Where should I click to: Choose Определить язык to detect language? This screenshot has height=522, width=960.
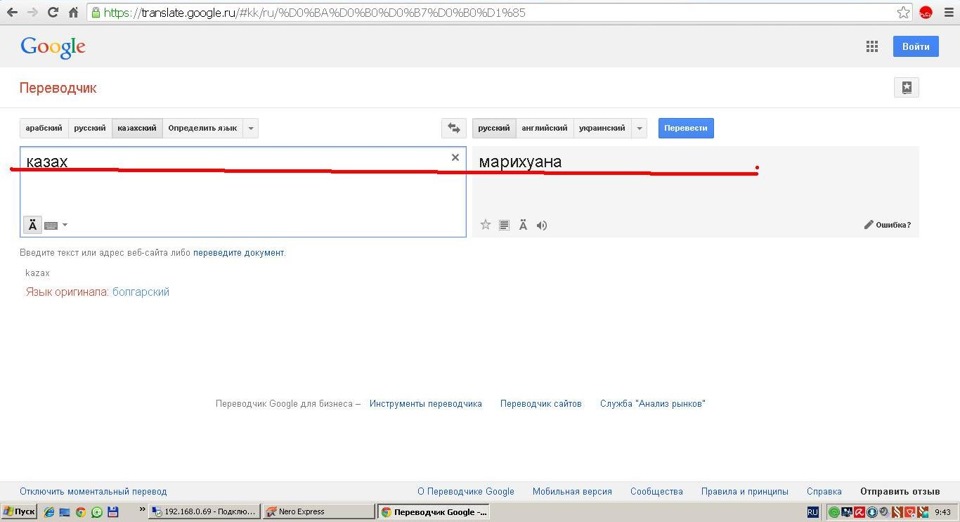(203, 128)
